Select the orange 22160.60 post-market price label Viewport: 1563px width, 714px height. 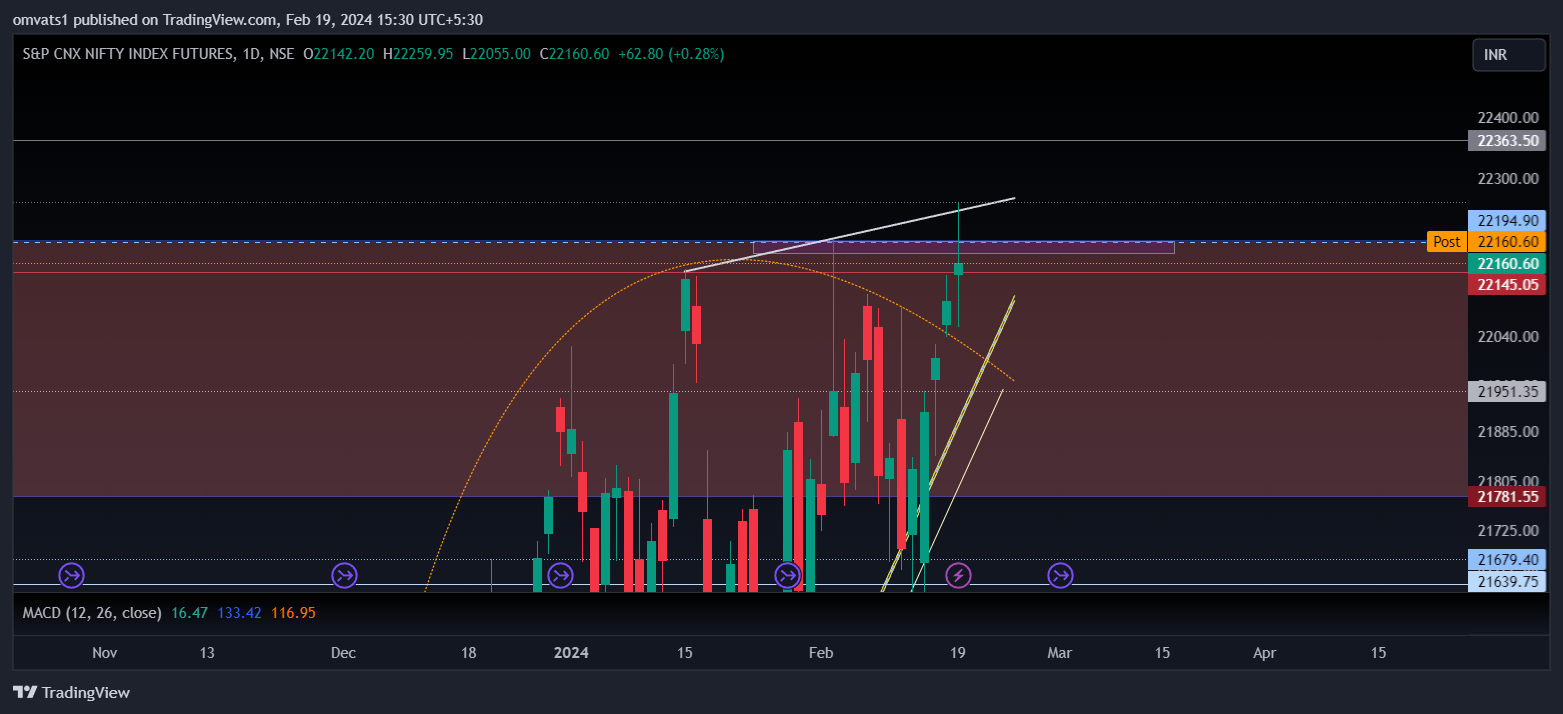click(x=1506, y=241)
